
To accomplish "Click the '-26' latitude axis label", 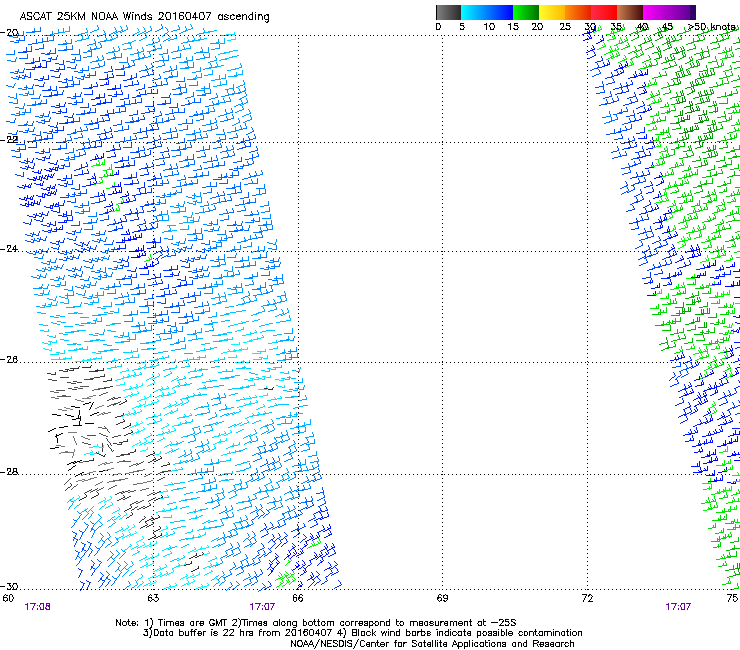I will point(9,360).
